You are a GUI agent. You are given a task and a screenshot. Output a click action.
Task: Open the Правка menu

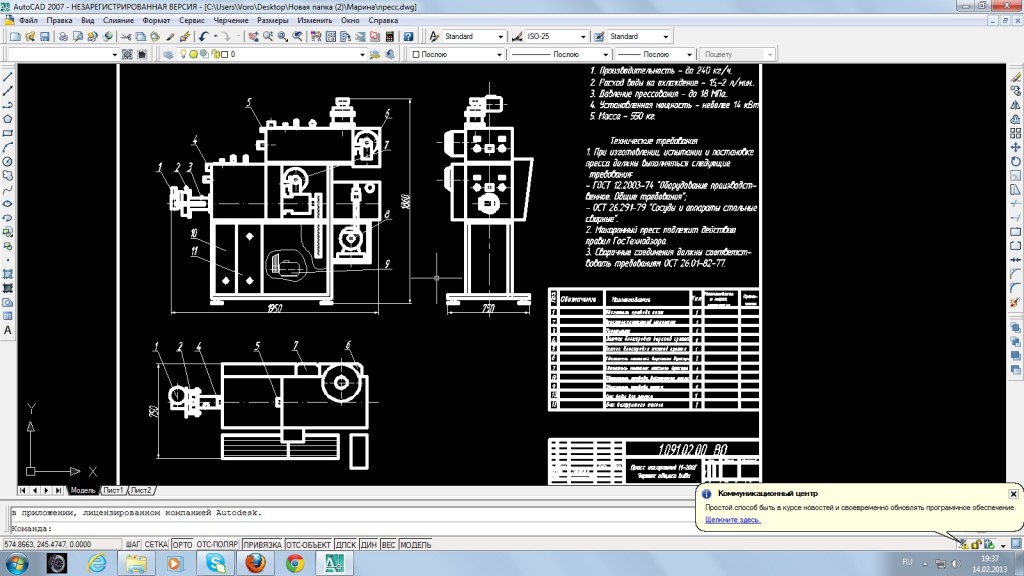pos(59,20)
